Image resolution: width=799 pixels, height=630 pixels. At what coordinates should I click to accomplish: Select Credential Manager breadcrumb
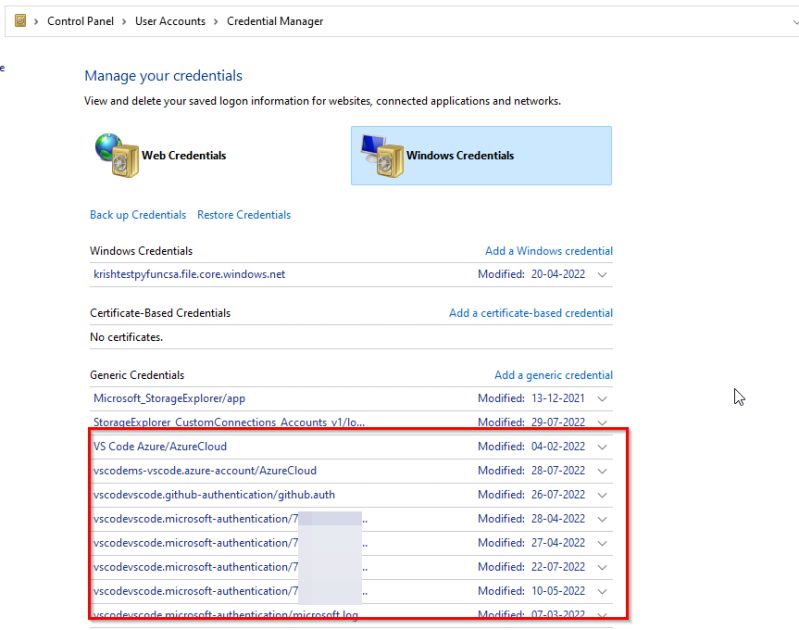tap(275, 21)
